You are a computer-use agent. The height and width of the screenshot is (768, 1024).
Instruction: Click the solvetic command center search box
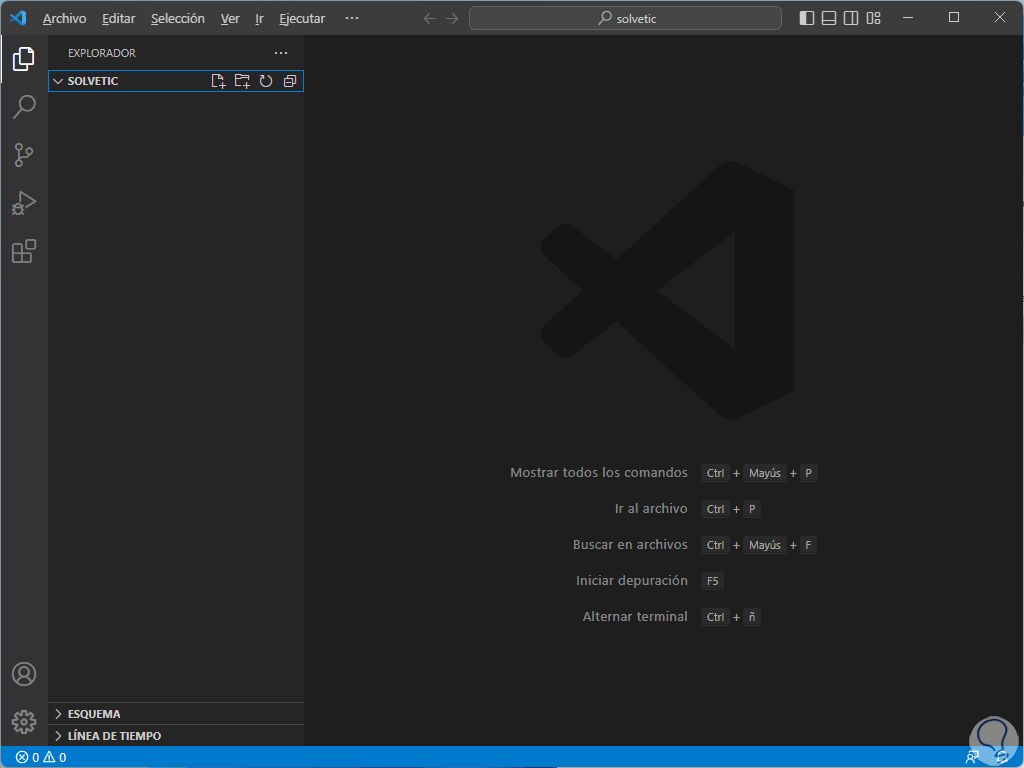[625, 18]
